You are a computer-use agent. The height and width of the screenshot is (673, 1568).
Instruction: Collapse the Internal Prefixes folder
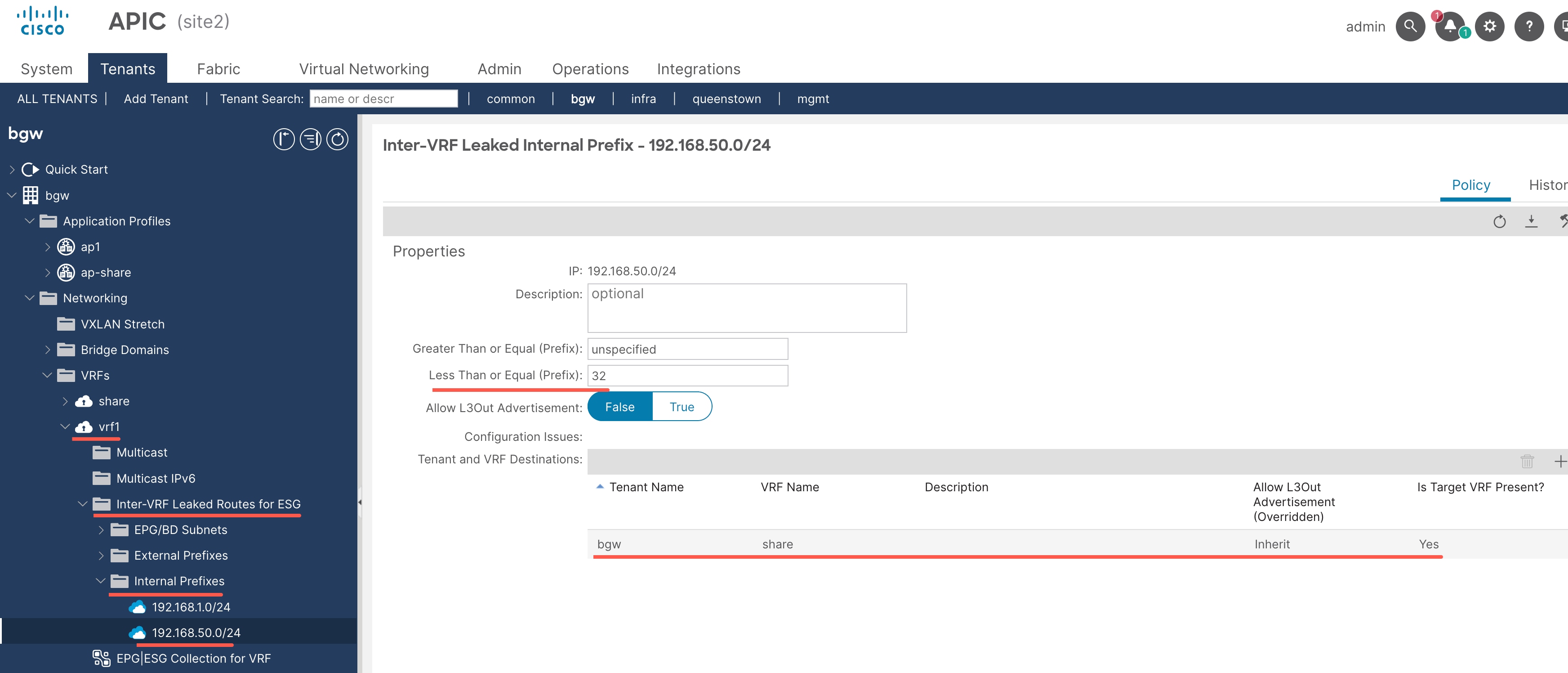[100, 581]
